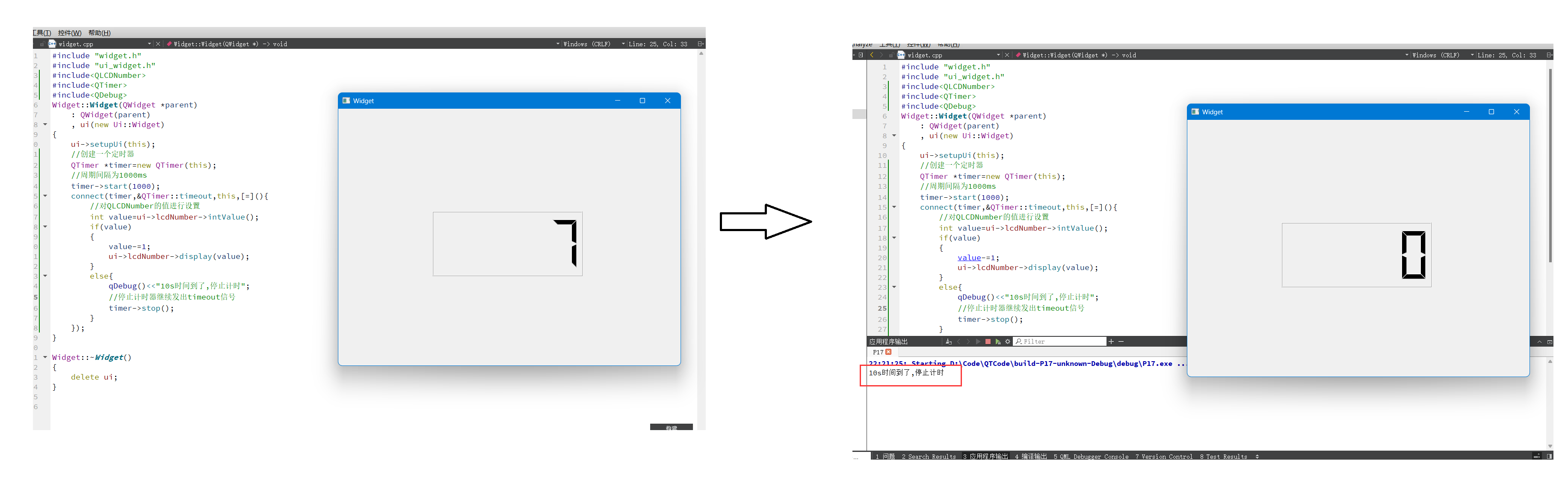Click LCD number showing 0 in right Widget window
The width and height of the screenshot is (1568, 493).
[x=1356, y=255]
